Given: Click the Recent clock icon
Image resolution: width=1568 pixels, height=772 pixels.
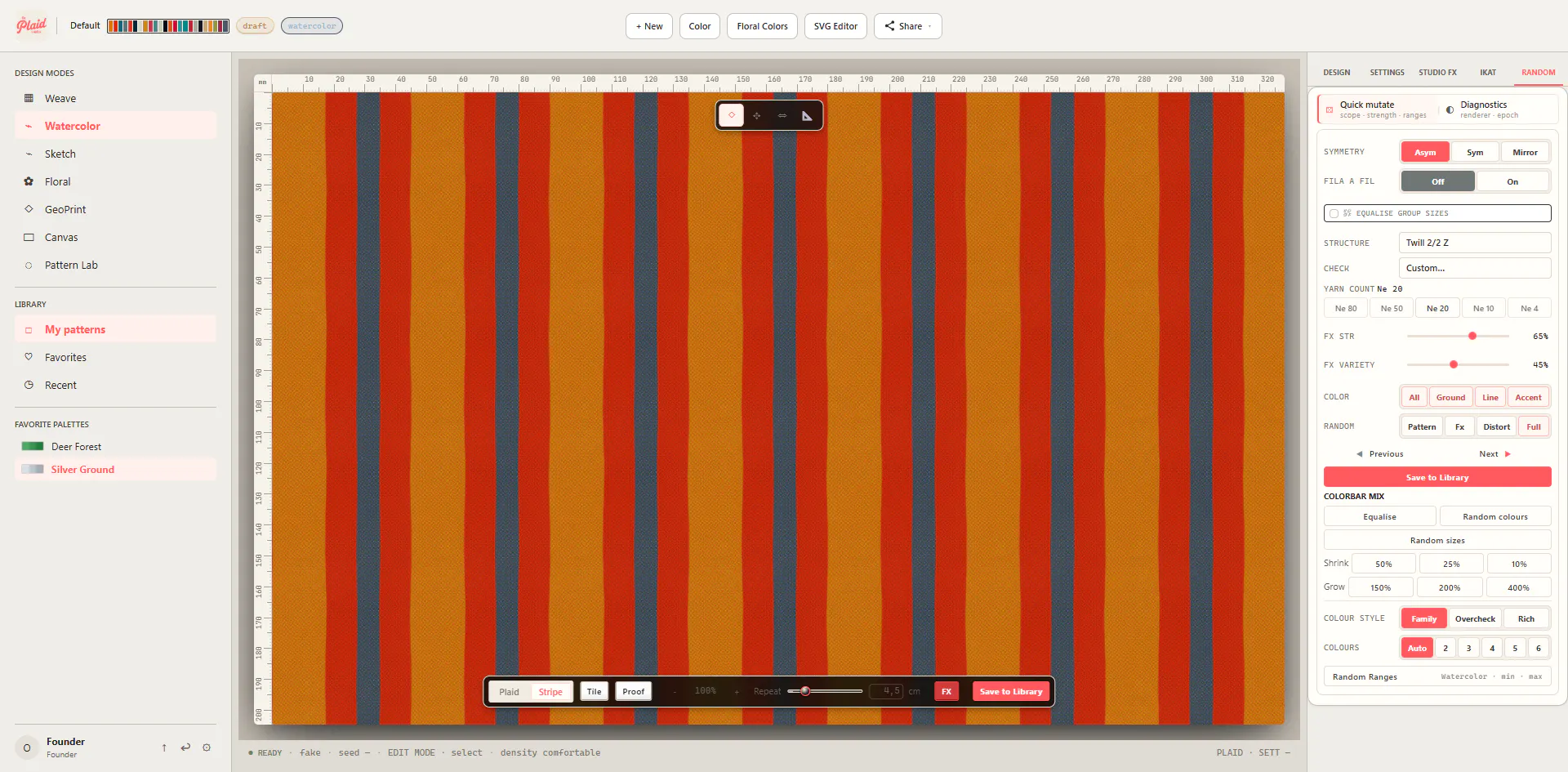Looking at the screenshot, I should pos(29,385).
